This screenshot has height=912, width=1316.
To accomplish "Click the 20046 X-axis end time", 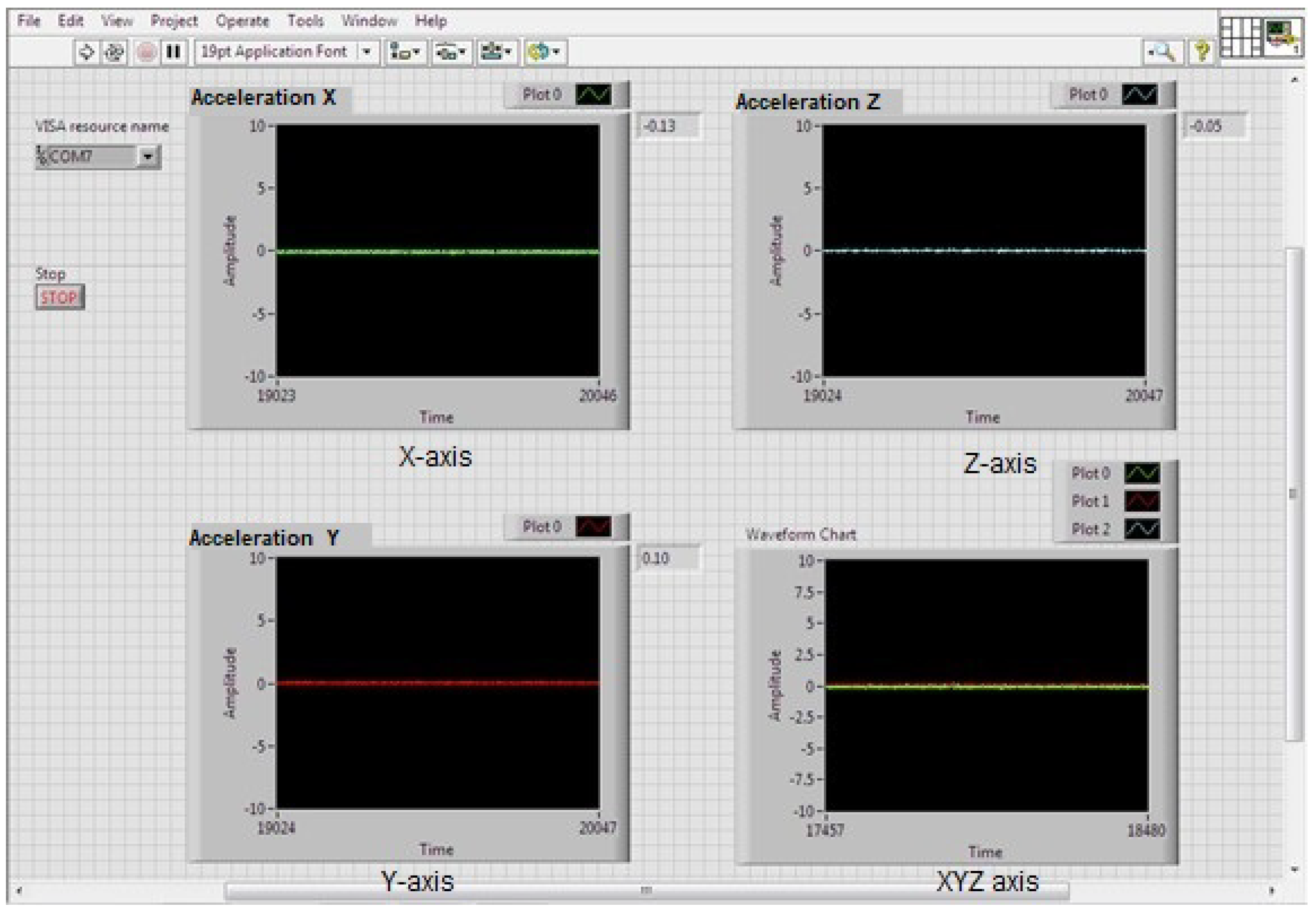I will click(x=598, y=395).
